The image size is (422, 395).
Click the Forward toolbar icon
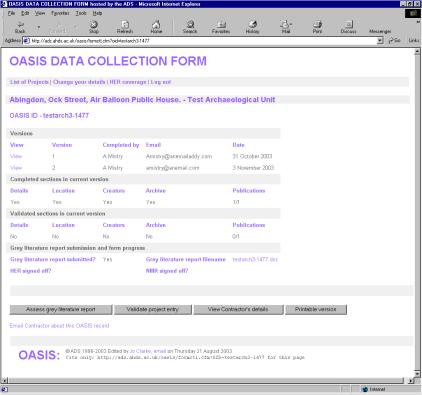60,27
